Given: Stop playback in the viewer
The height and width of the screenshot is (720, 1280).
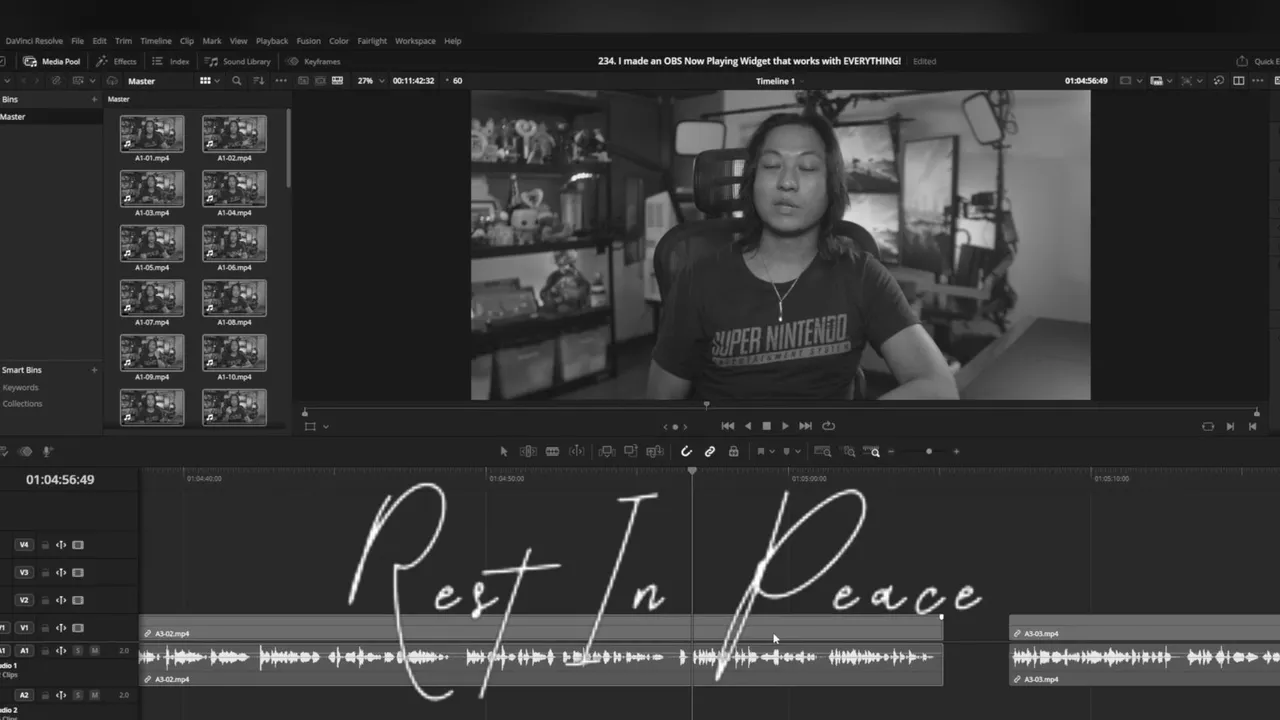Looking at the screenshot, I should tap(767, 426).
